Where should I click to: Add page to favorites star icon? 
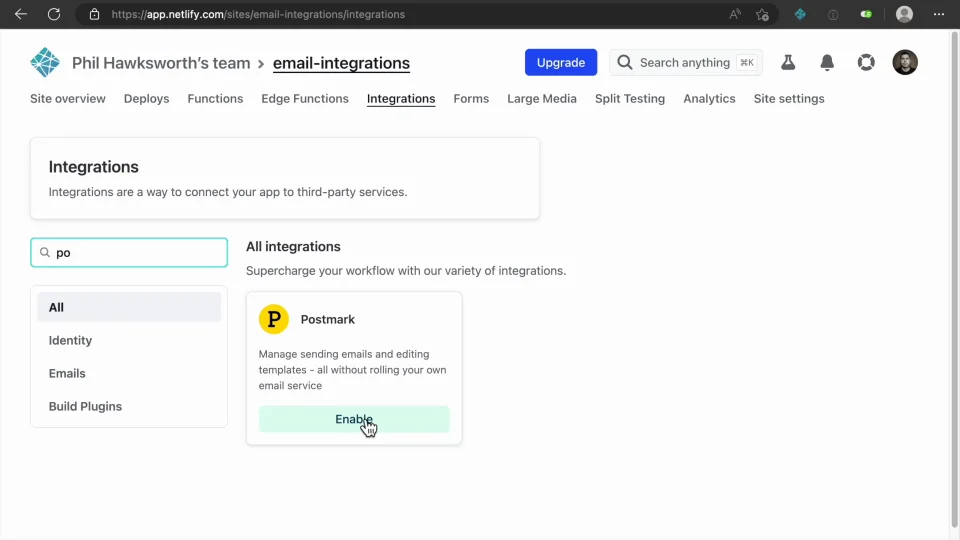coord(762,14)
